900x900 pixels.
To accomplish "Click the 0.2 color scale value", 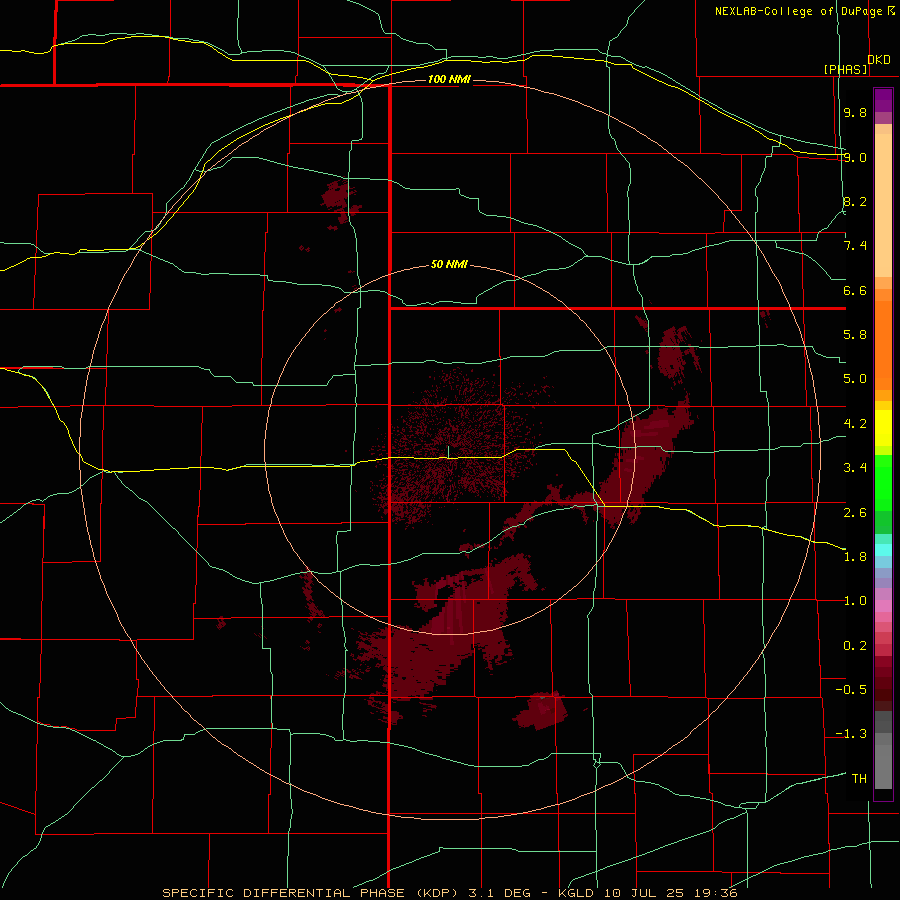I will (x=855, y=646).
